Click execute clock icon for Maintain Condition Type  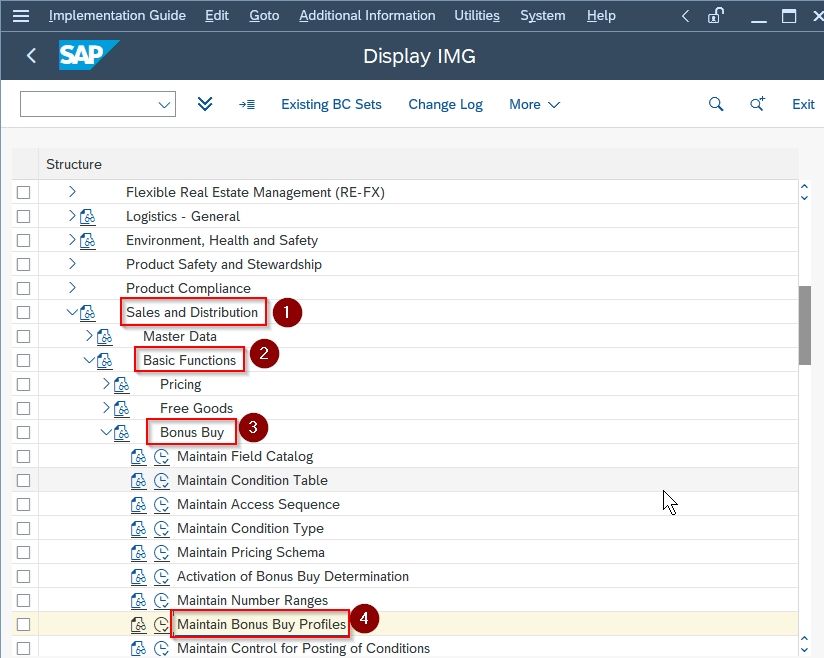pos(162,529)
